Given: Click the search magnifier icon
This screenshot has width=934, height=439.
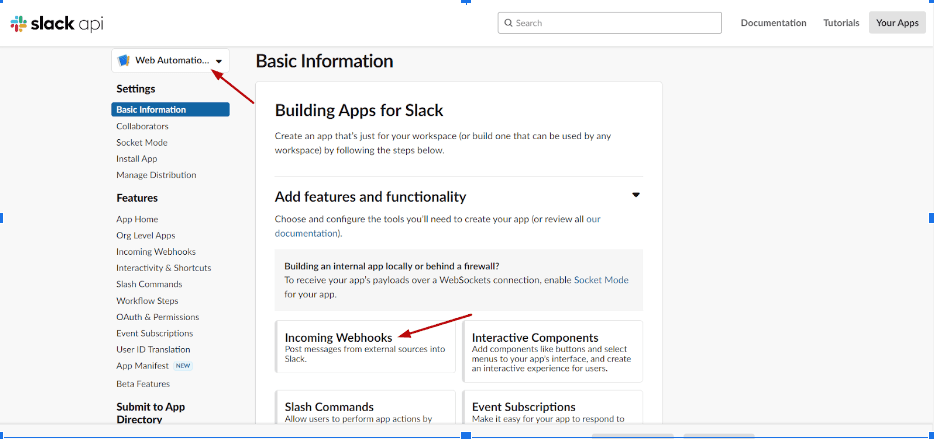Looking at the screenshot, I should 508,23.
